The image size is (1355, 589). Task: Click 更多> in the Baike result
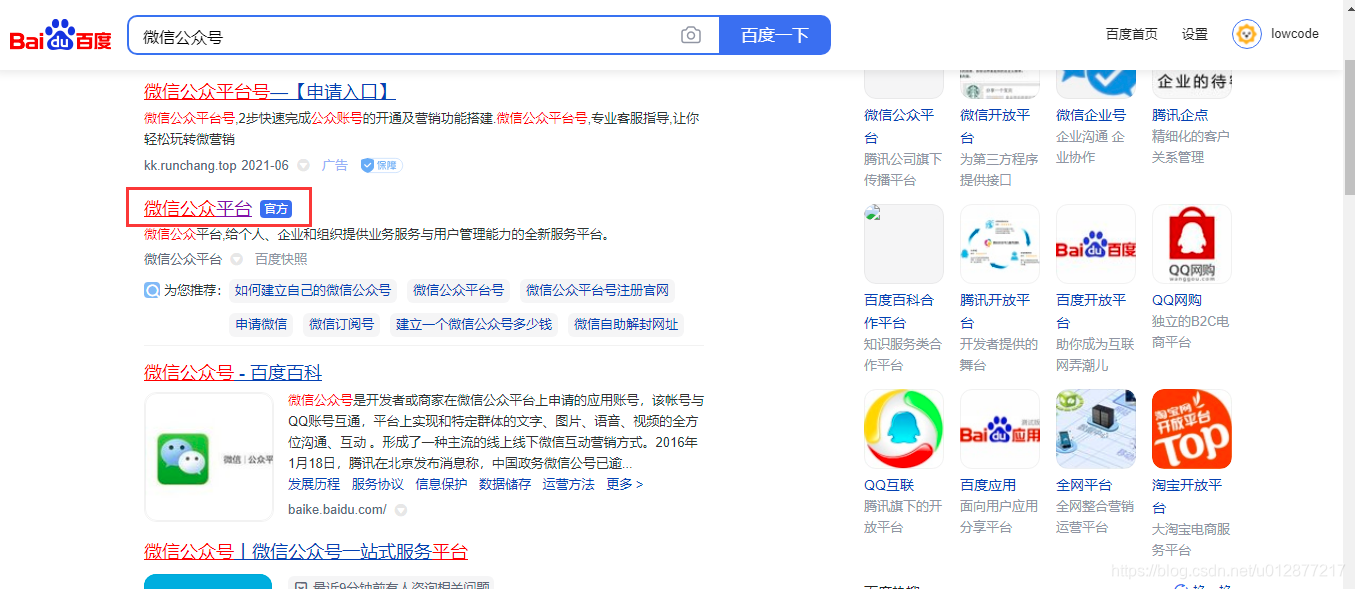pyautogui.click(x=624, y=484)
